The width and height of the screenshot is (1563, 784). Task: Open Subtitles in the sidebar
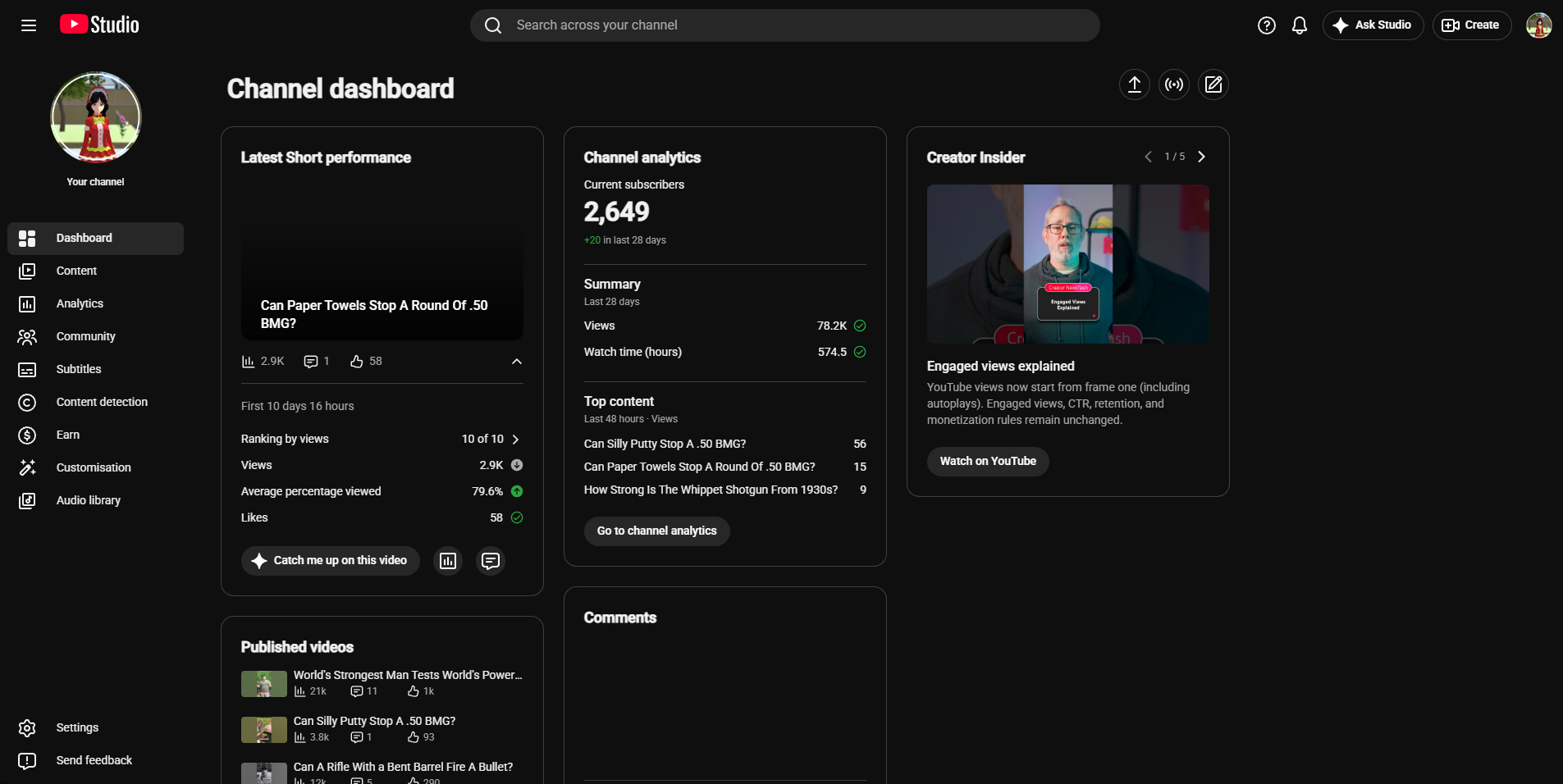tap(95, 369)
